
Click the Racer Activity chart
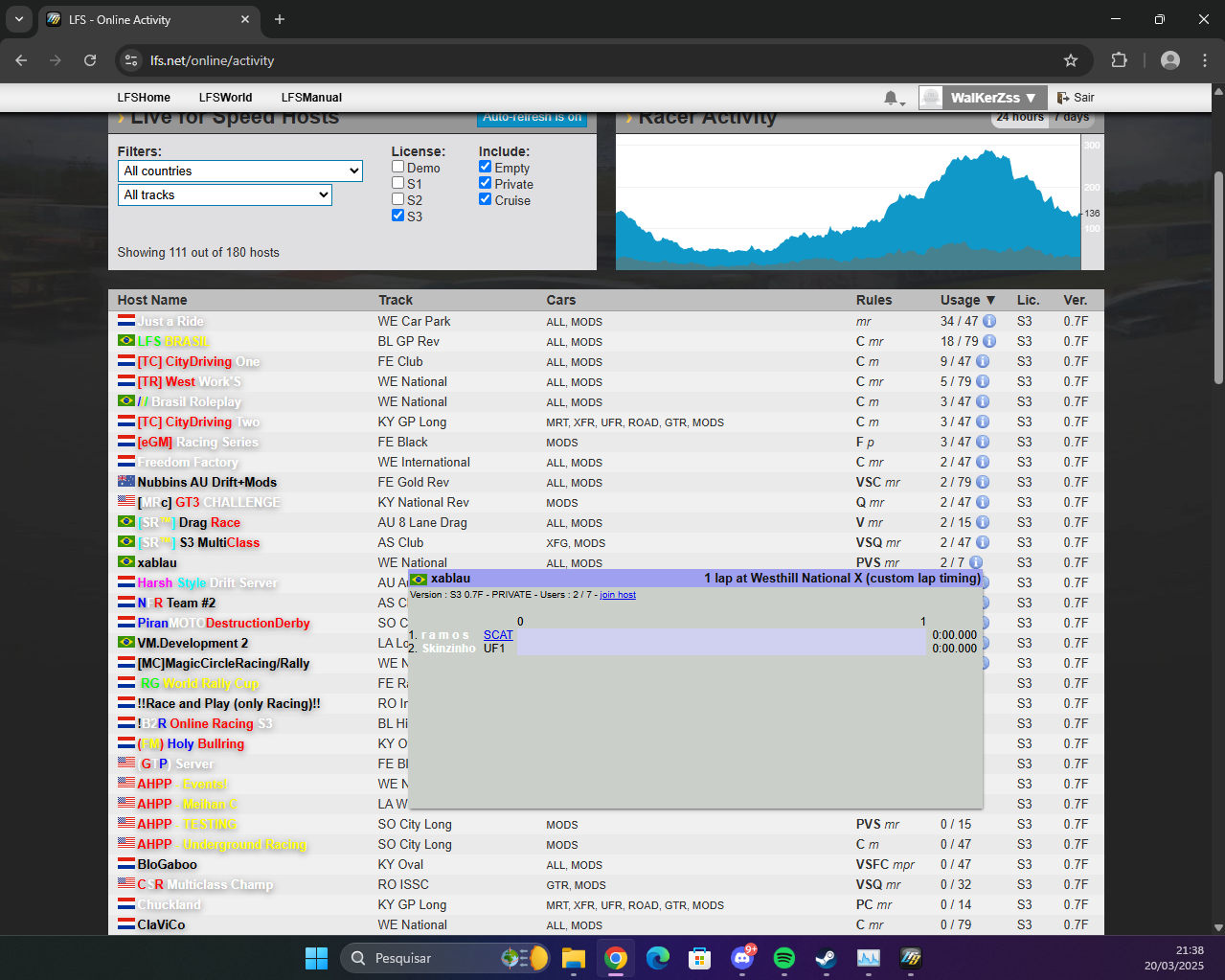pyautogui.click(x=848, y=202)
